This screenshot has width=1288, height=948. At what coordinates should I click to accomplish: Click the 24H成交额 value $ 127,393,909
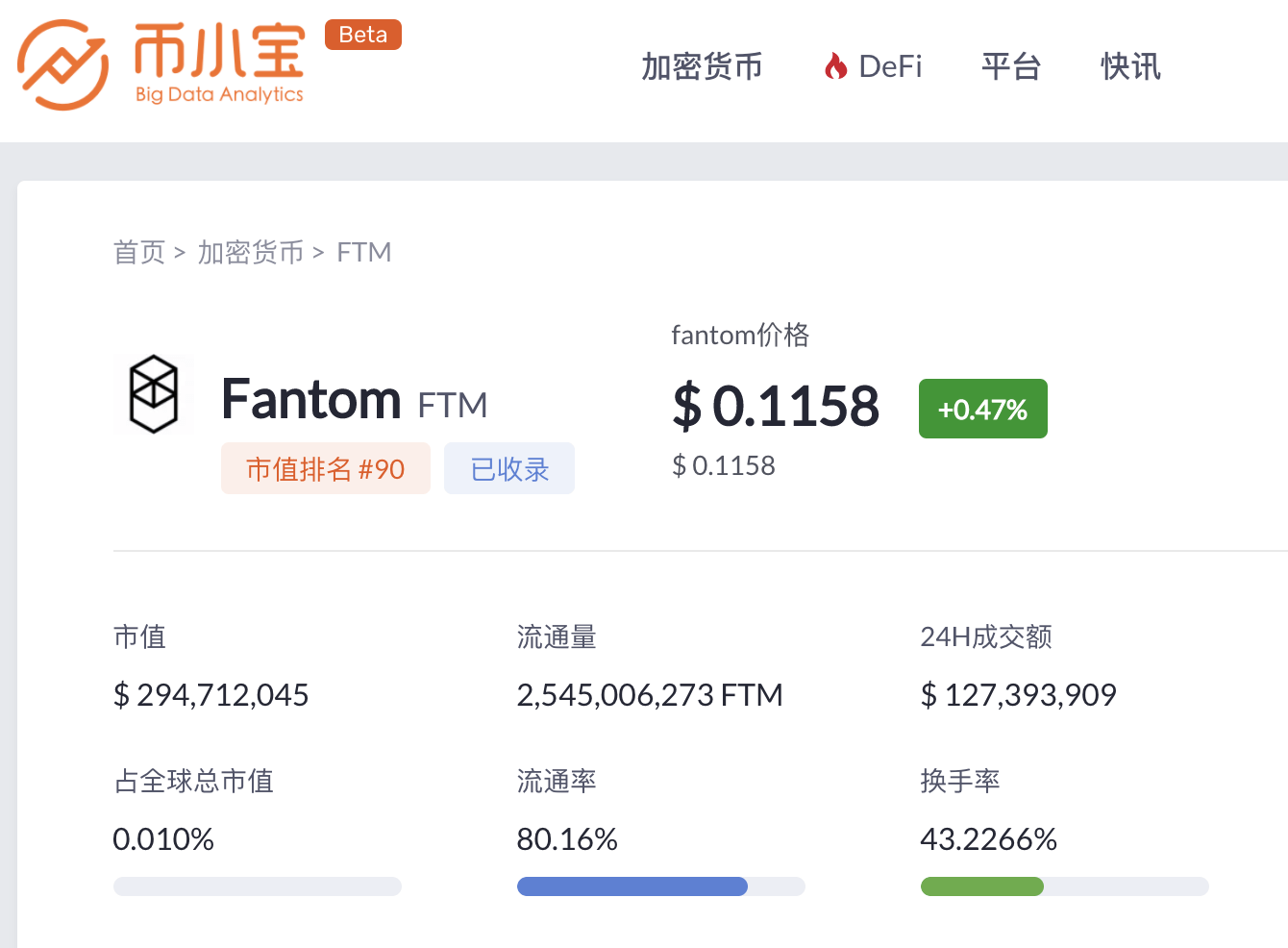1019,694
